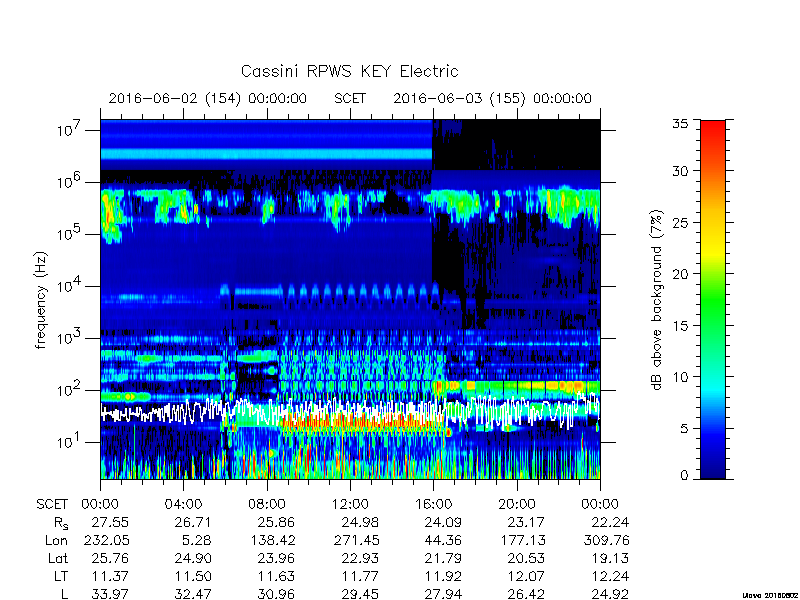
Task: Select the 10^3 frequency tick label
Action: [x=67, y=338]
